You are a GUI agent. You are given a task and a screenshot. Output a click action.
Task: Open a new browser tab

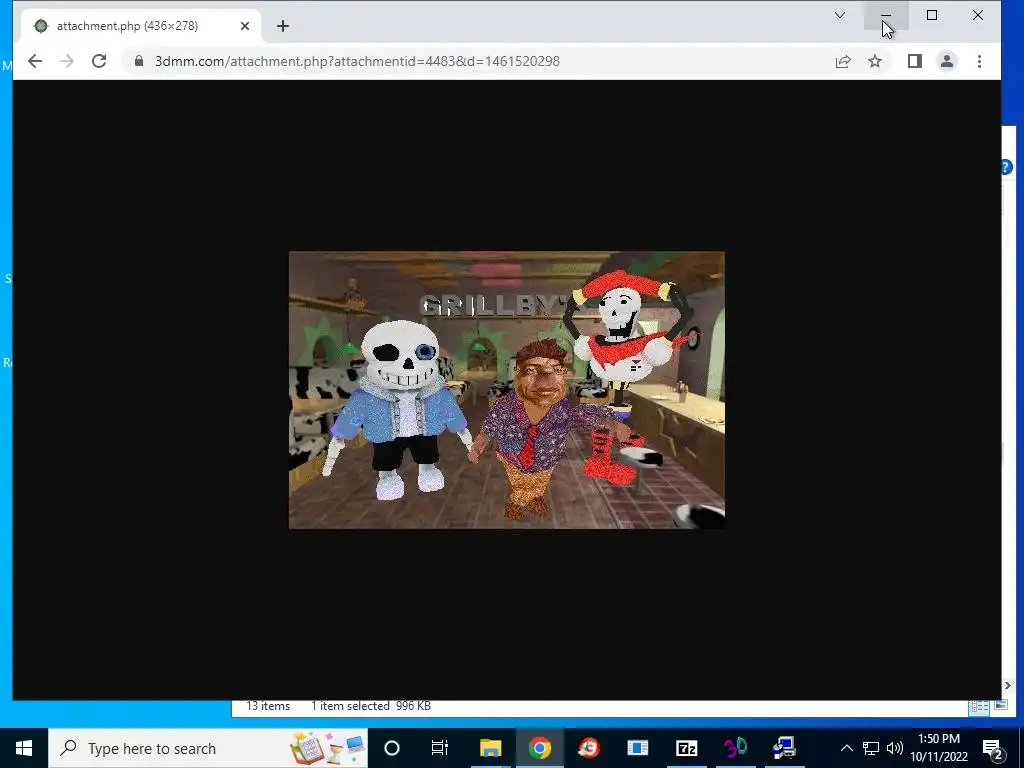(282, 26)
